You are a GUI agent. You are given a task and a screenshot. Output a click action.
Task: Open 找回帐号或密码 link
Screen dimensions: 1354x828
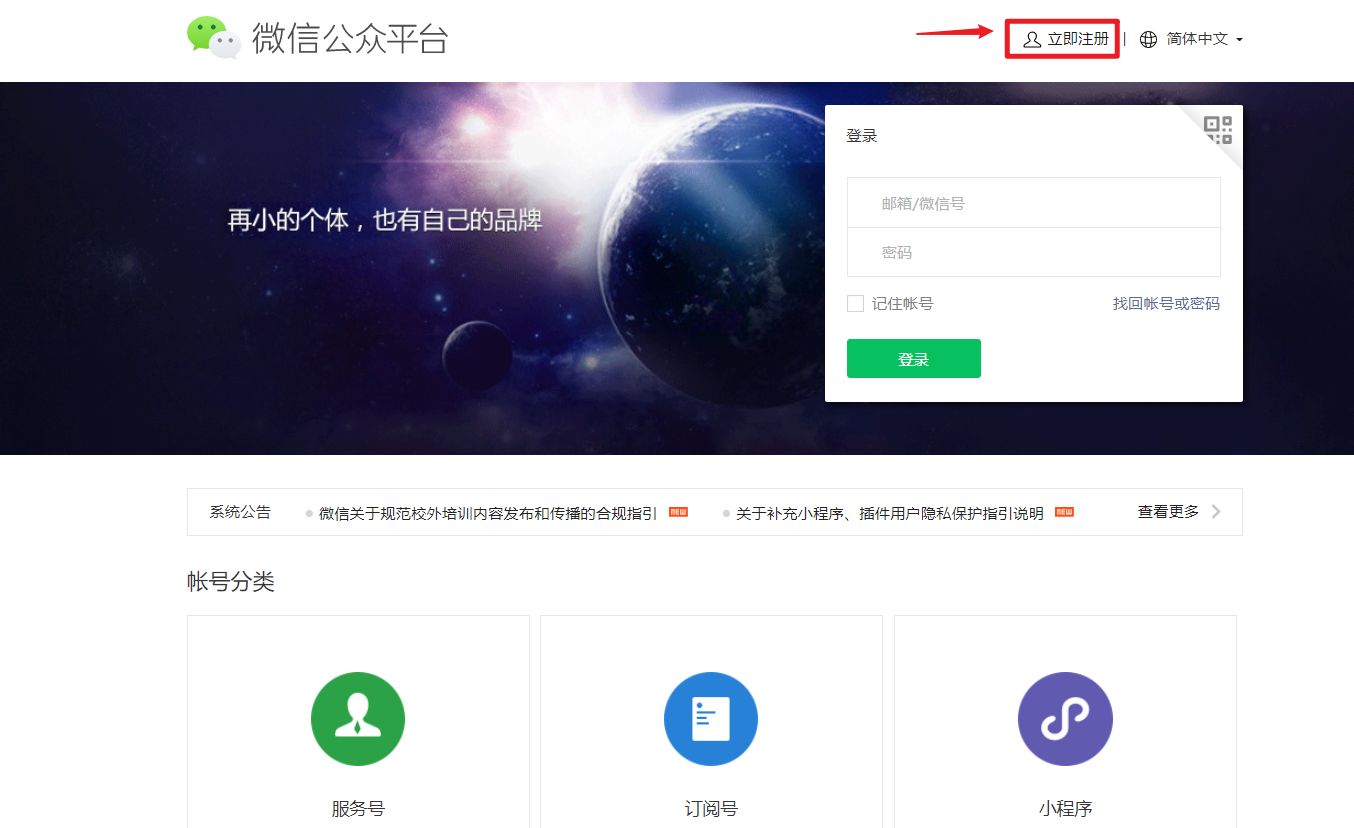click(1166, 303)
